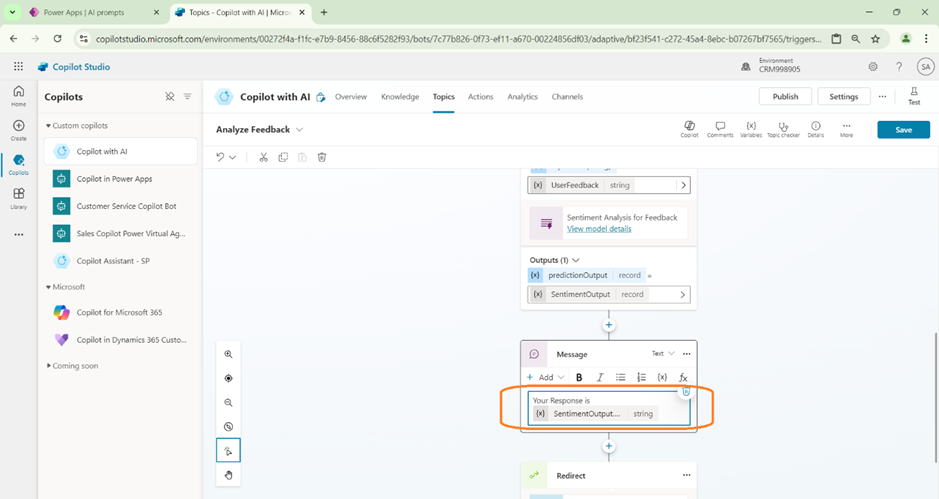The width and height of the screenshot is (939, 499).
Task: Click the delete trash icon
Action: 322,157
